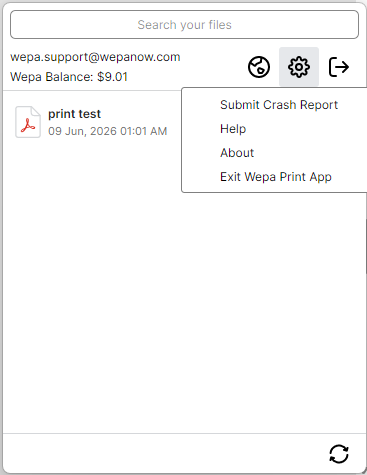The image size is (367, 475).
Task: Select Submit Crash Report from menu
Action: (x=279, y=105)
